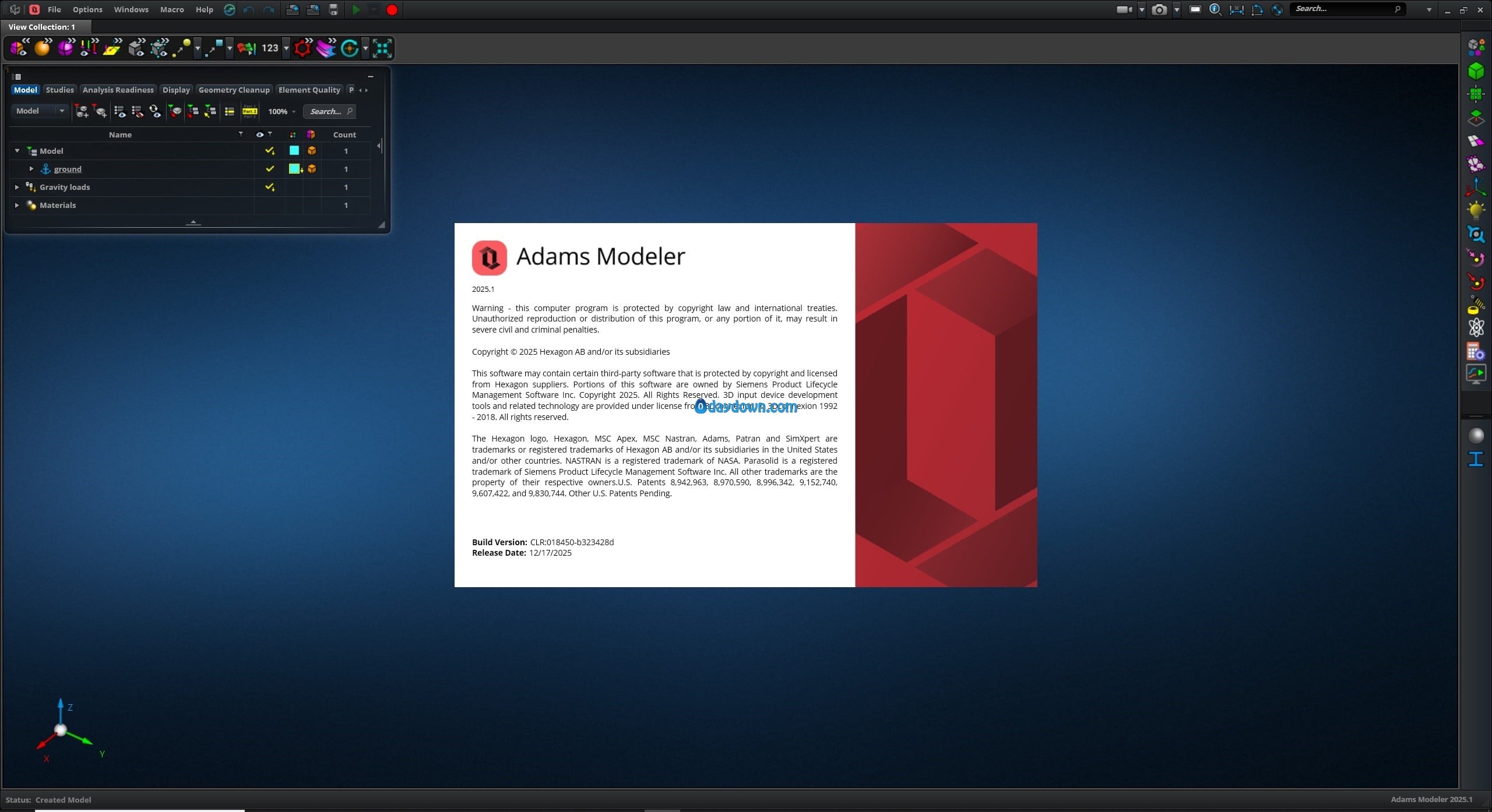Viewport: 1492px width, 812px height.
Task: Click the red record macro button
Action: (392, 10)
